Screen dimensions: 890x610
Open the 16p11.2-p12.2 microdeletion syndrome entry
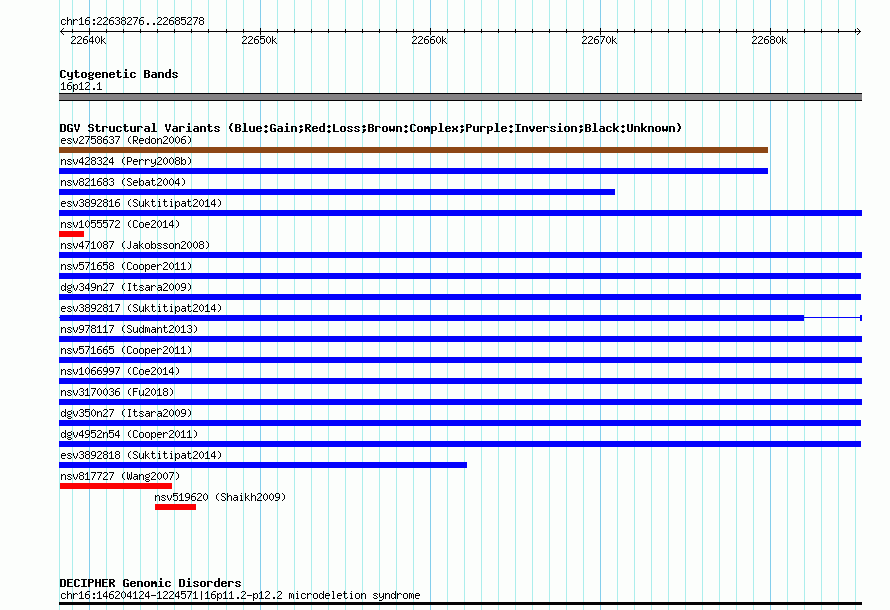click(x=240, y=595)
